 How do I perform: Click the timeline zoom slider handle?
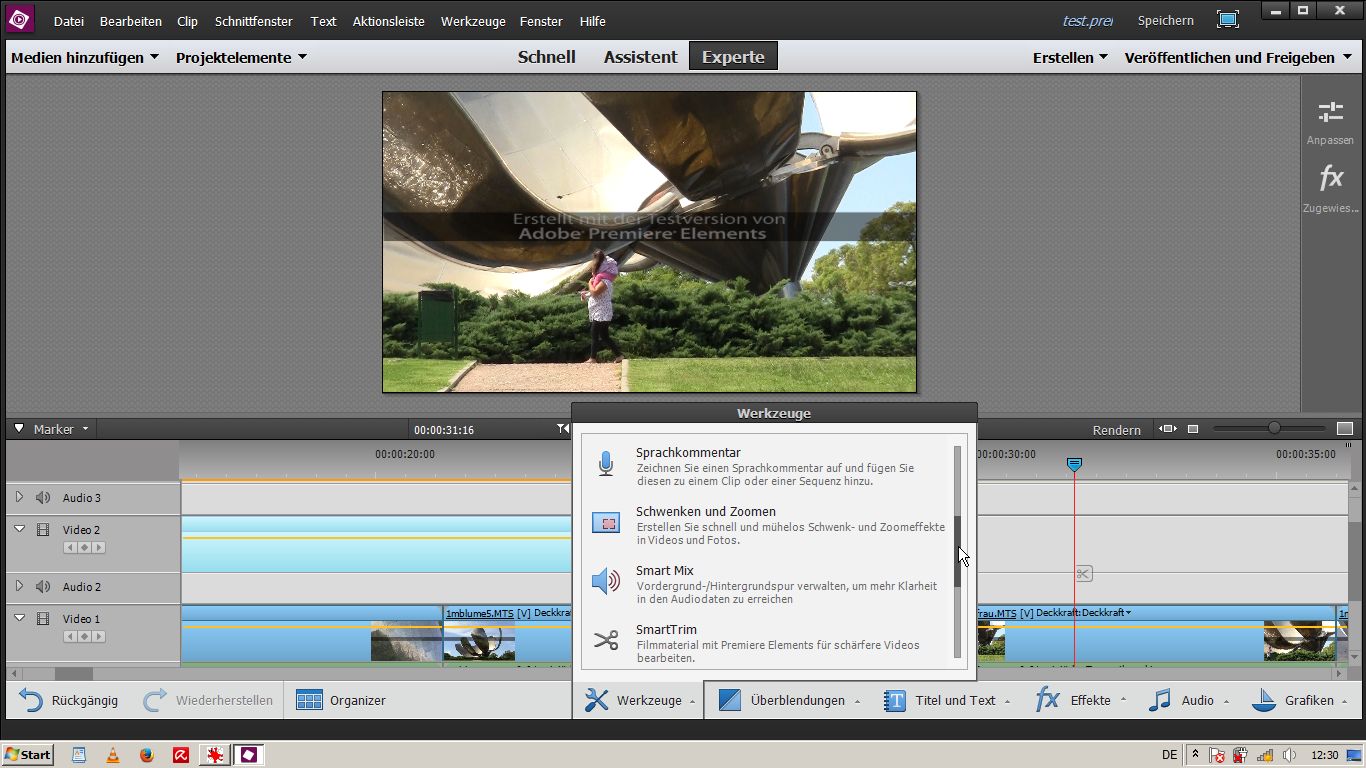1274,428
